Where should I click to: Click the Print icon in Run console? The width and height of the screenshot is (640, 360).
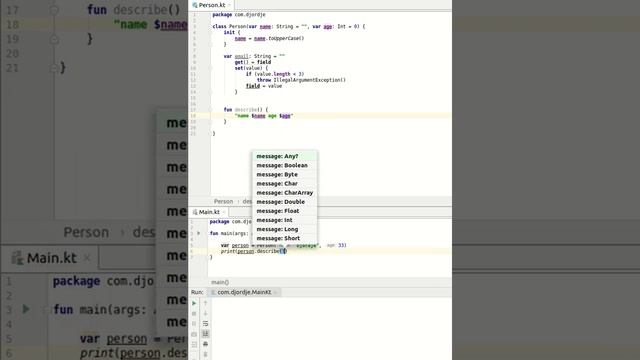[205, 344]
